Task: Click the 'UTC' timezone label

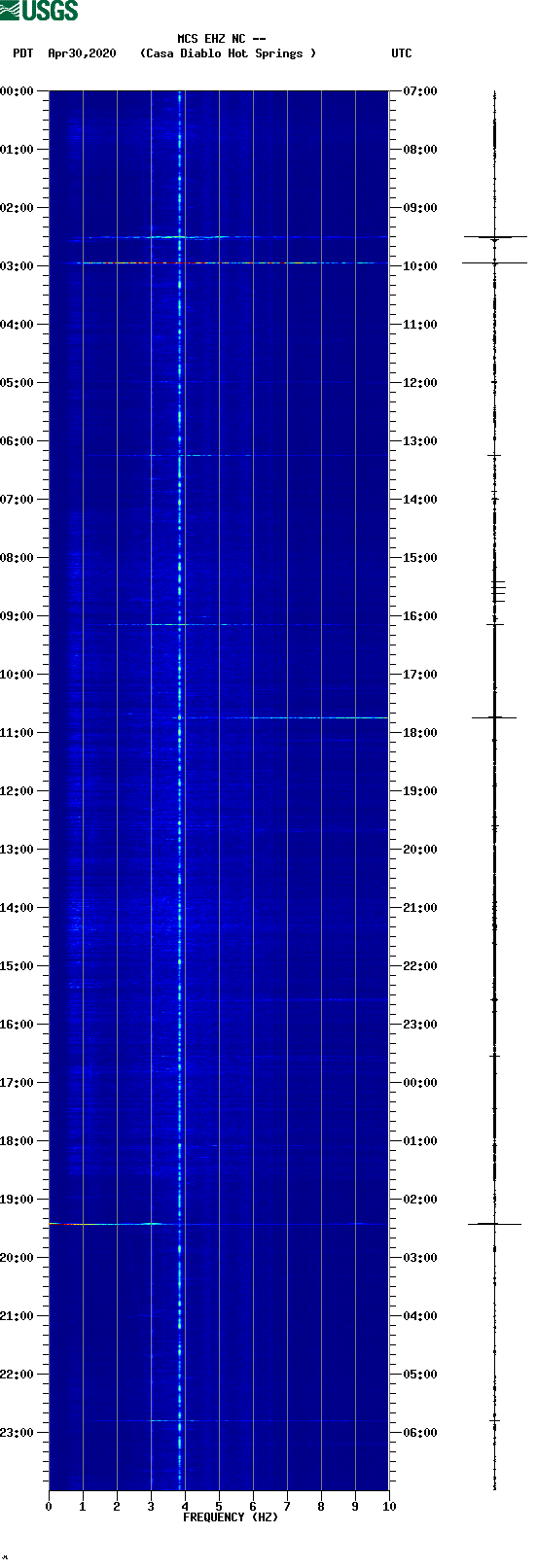Action: [402, 53]
